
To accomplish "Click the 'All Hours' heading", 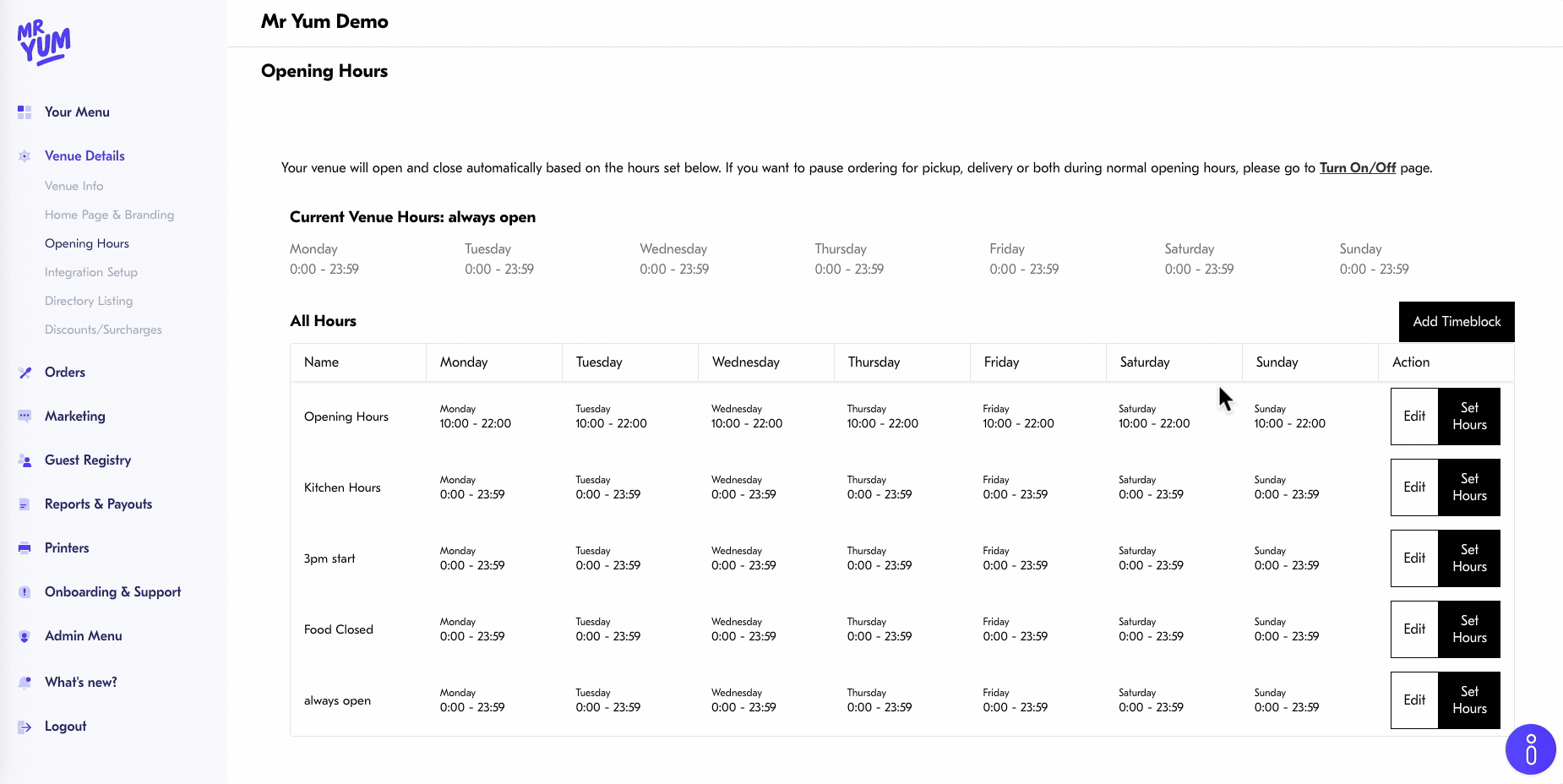I will tap(323, 321).
